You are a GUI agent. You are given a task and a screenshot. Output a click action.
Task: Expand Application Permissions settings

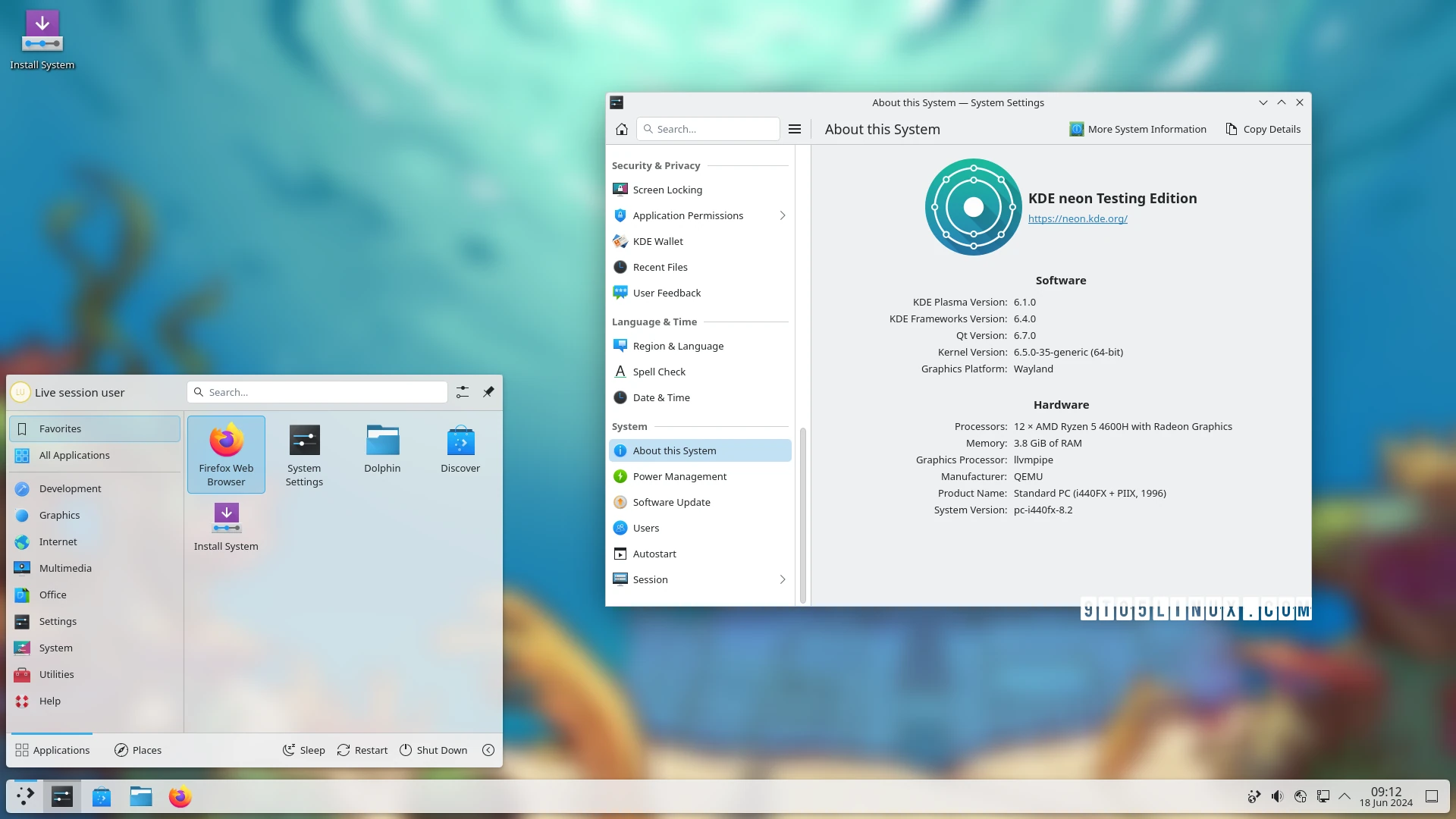[x=782, y=215]
